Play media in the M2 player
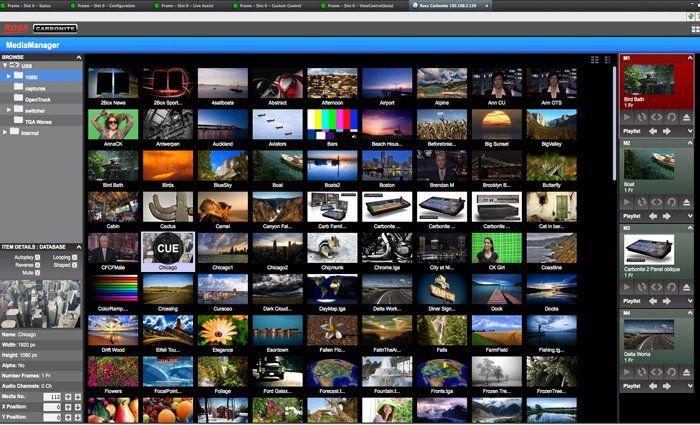Viewport: 700px width, 425px height. (x=627, y=202)
